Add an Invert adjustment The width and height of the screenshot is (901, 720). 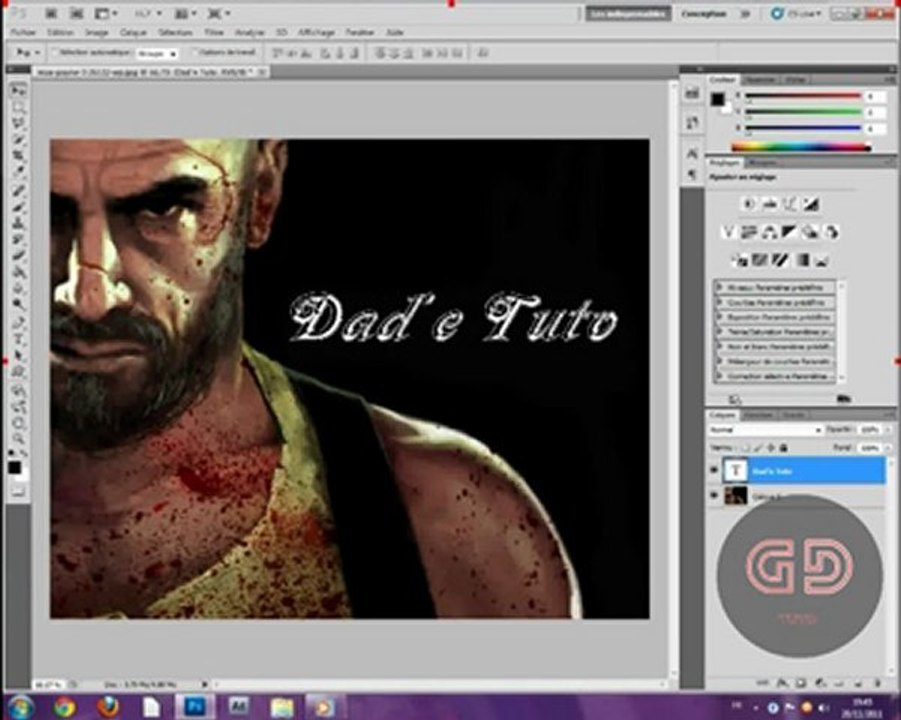[x=740, y=261]
